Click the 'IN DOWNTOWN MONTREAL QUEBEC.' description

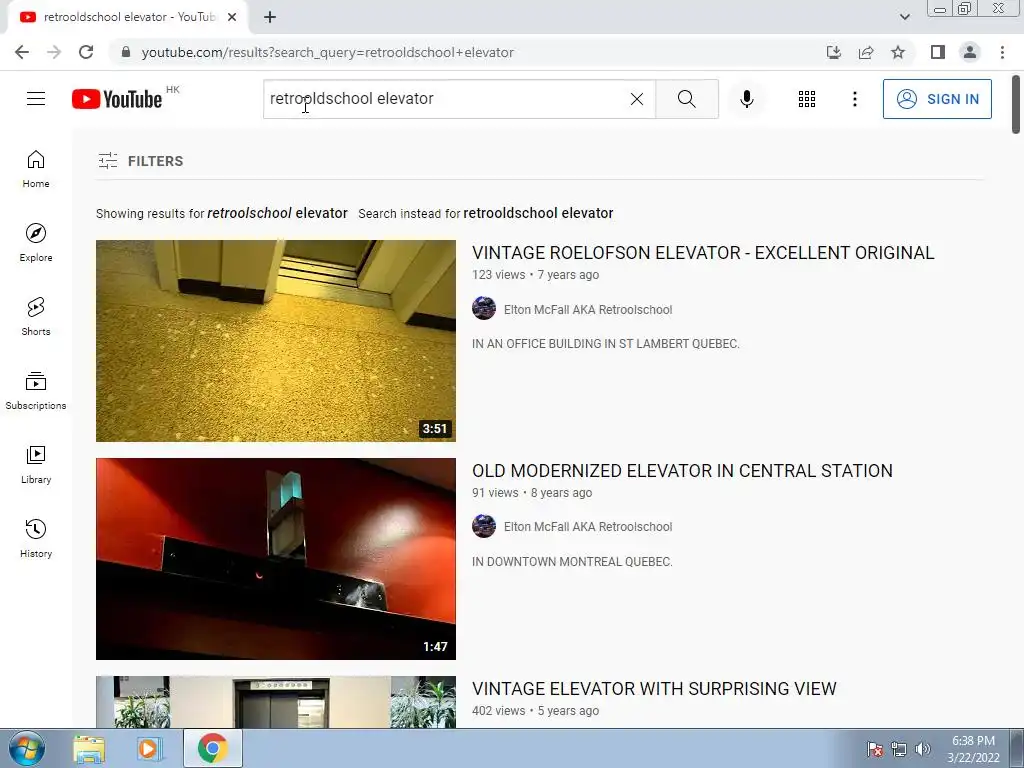click(x=572, y=562)
